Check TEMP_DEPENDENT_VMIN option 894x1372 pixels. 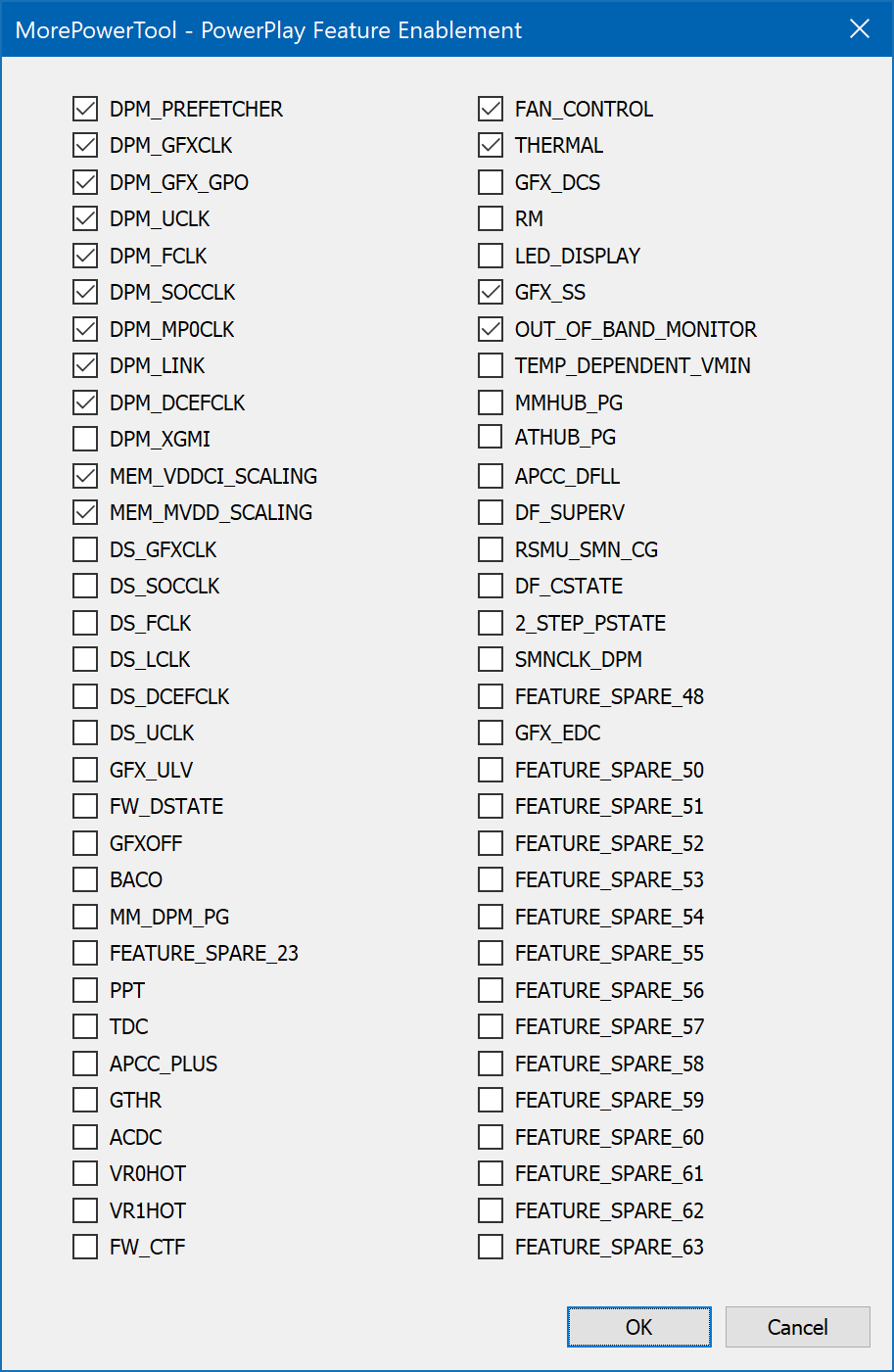click(x=491, y=365)
